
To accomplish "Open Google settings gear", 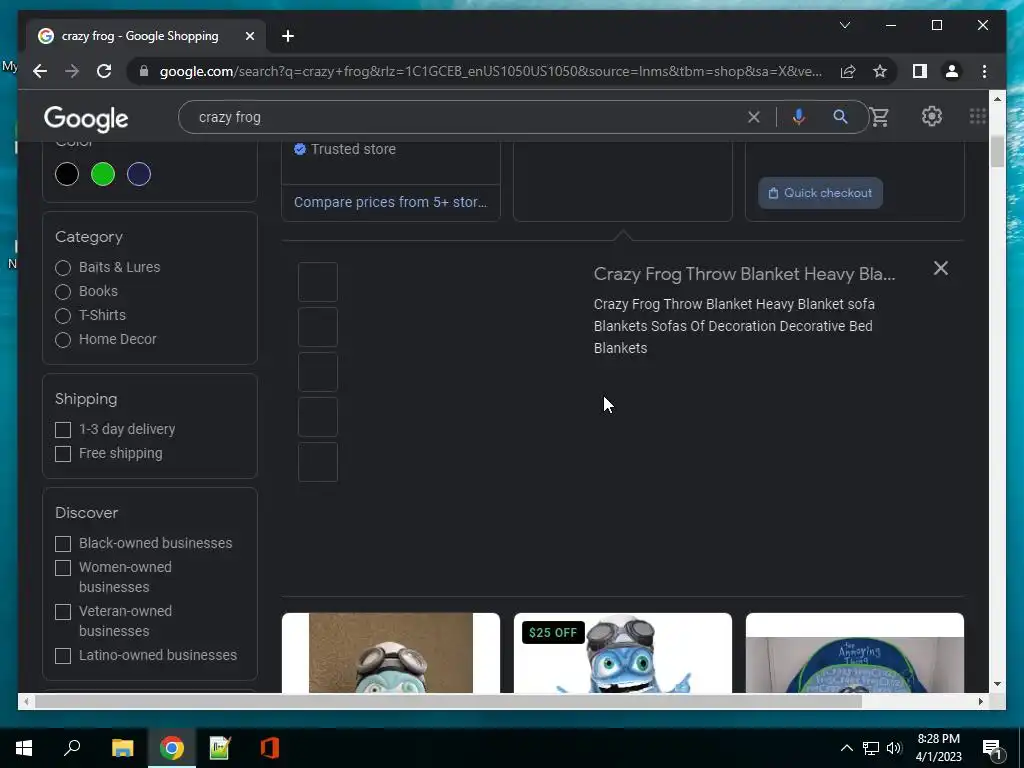I will click(x=931, y=116).
